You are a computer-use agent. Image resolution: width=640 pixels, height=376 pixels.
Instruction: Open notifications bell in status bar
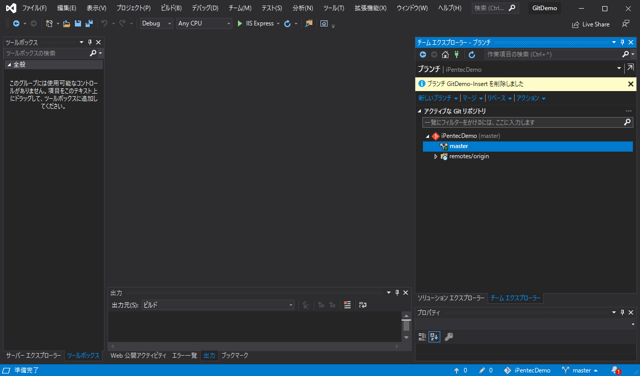pos(616,370)
